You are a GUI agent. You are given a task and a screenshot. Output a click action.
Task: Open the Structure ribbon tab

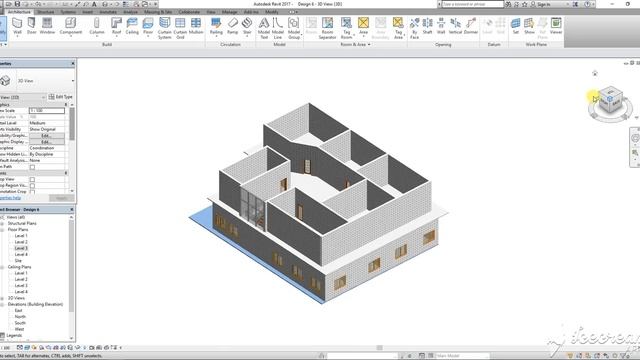point(45,12)
